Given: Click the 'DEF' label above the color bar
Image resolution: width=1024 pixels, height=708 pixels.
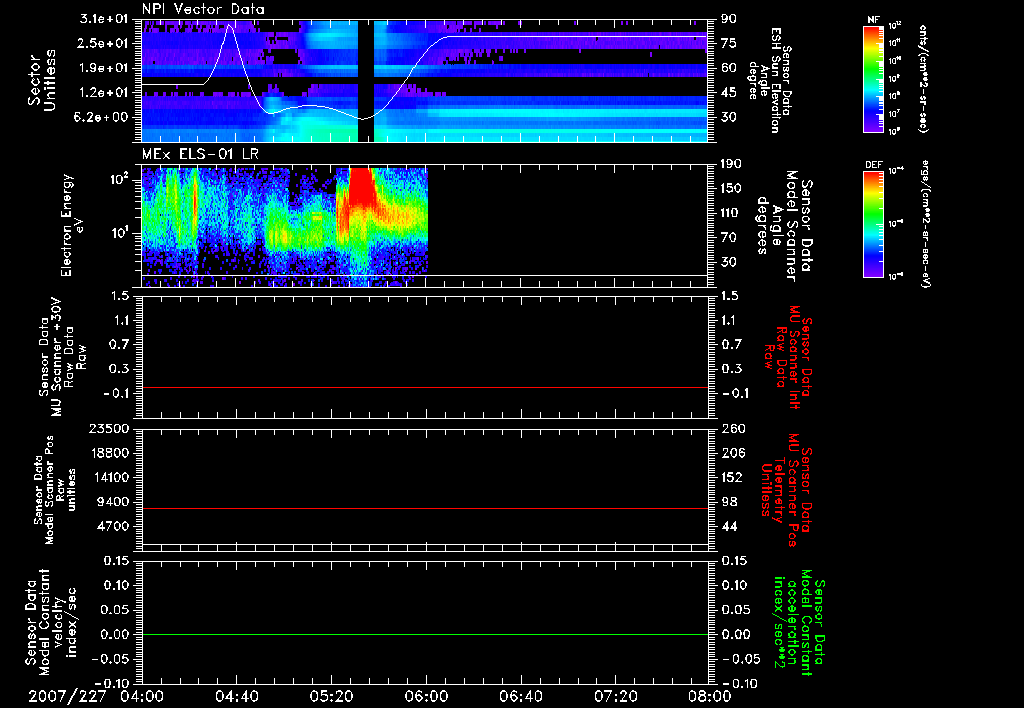Looking at the screenshot, I should 873,165.
